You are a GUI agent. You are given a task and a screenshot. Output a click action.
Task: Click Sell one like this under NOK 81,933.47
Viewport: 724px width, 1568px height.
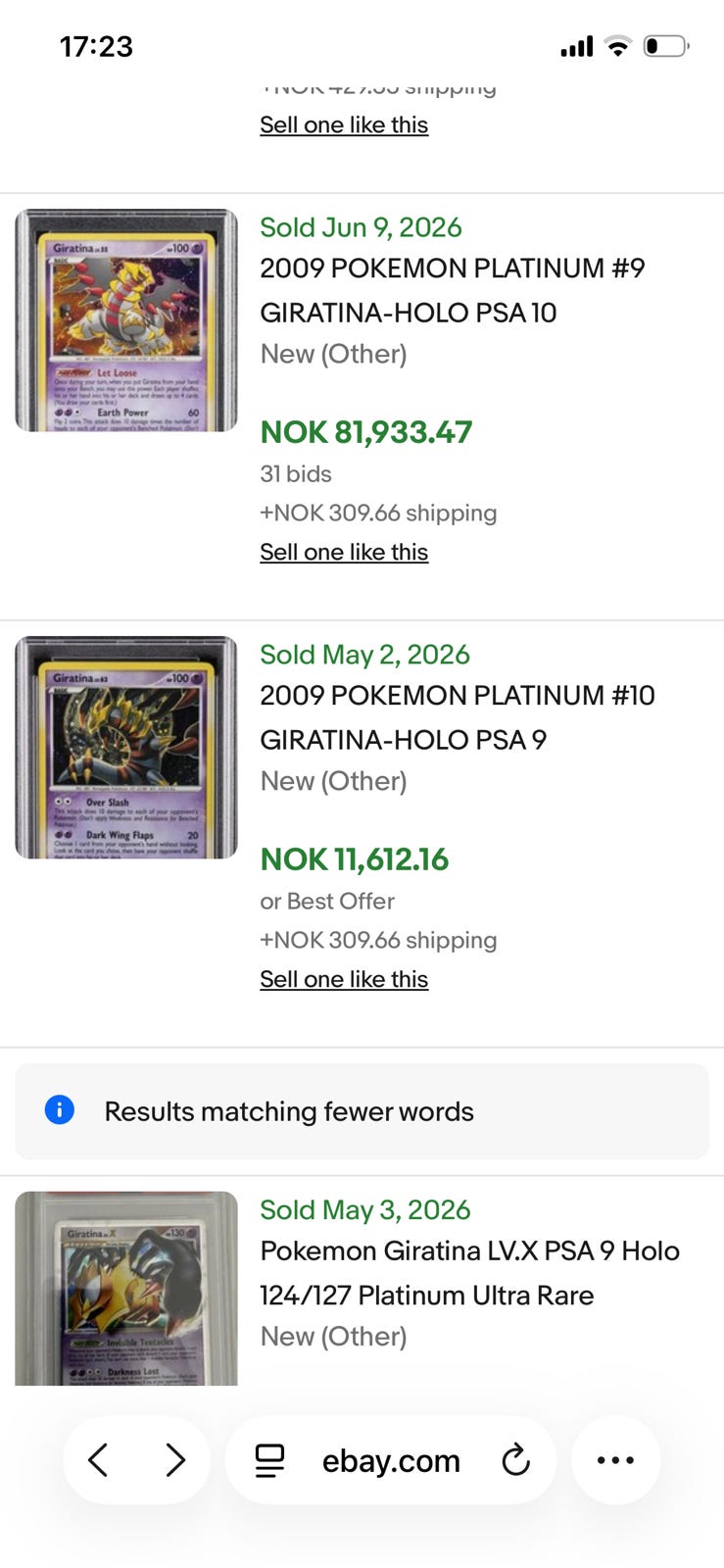point(344,552)
